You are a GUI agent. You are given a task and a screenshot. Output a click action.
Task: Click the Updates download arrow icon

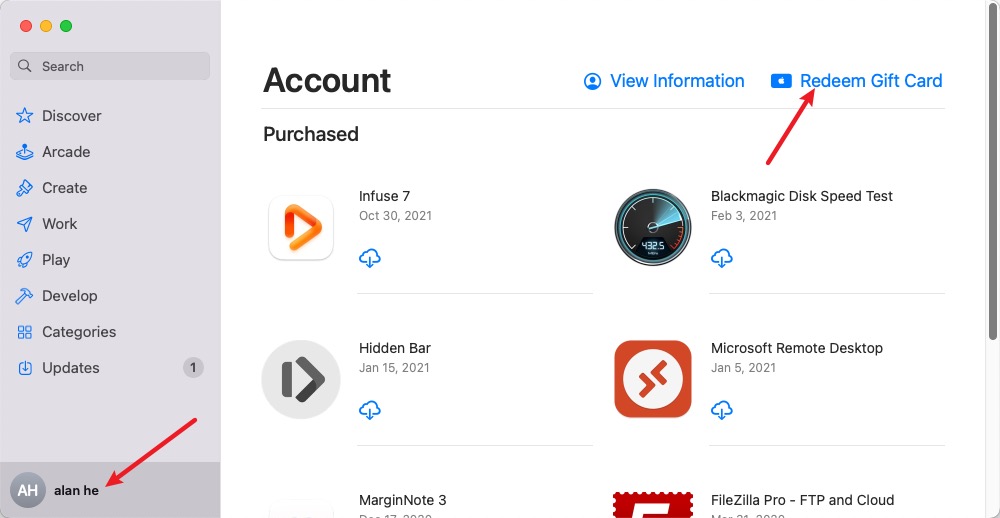click(x=25, y=368)
